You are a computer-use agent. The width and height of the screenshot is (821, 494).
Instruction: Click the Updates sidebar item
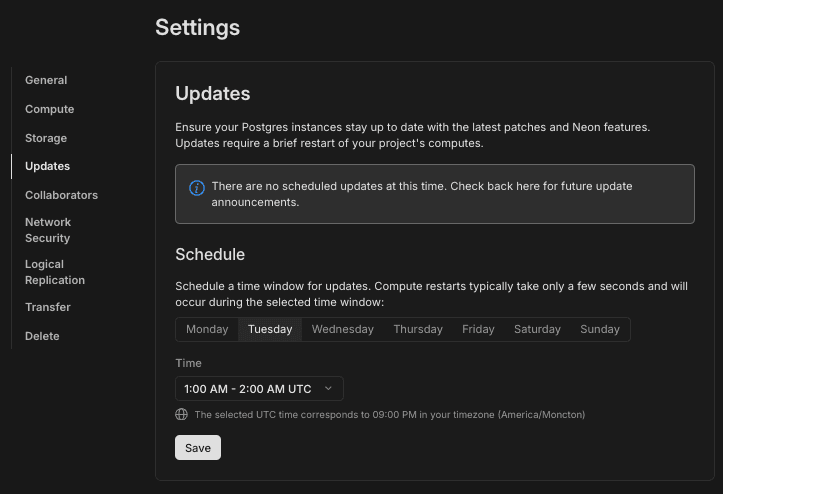[47, 166]
